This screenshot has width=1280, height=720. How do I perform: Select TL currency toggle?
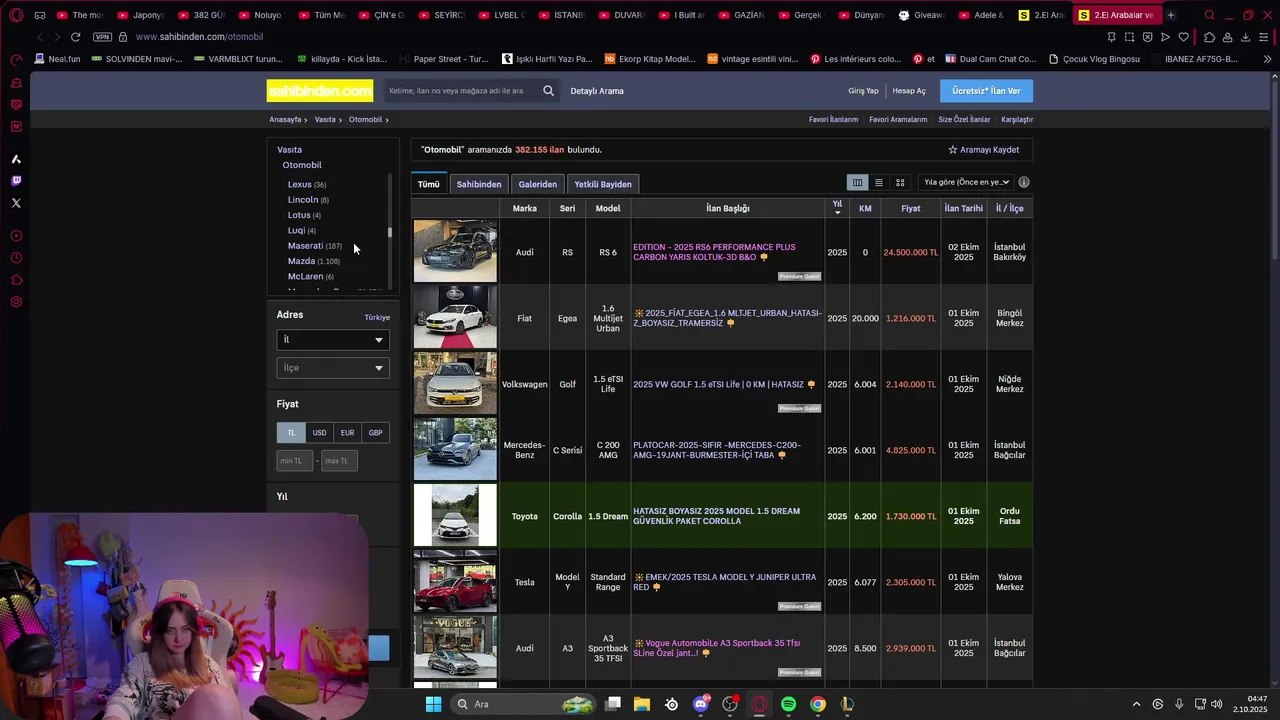(x=291, y=433)
